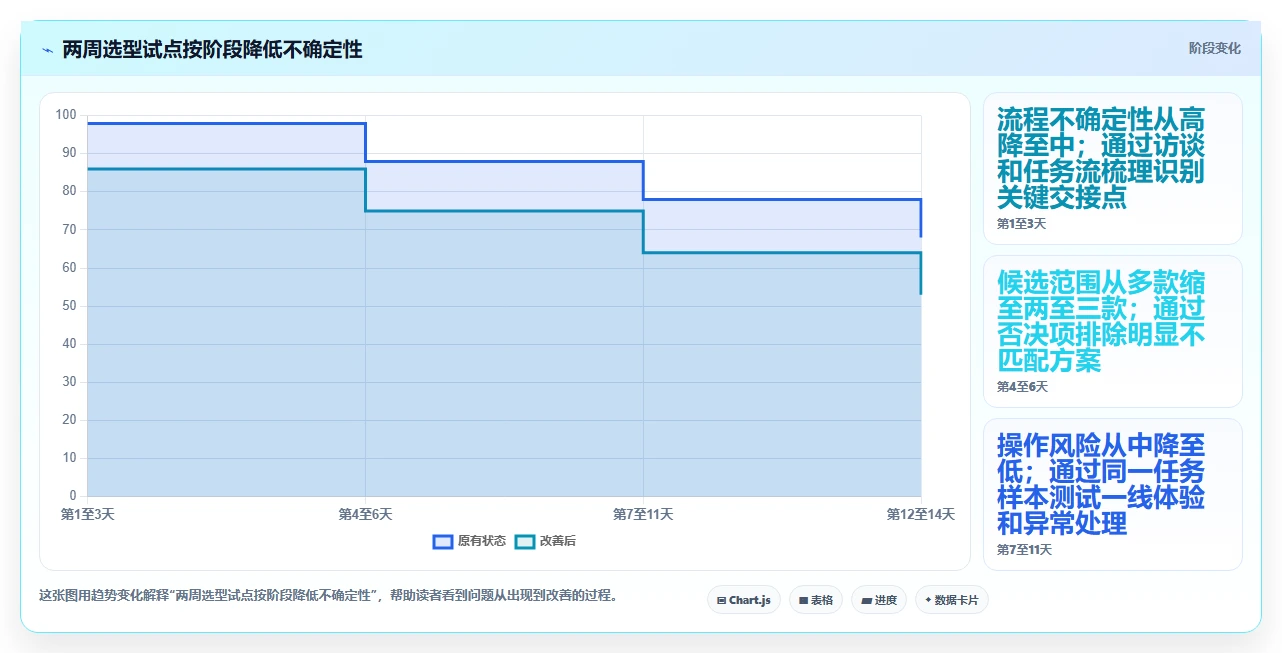Click the x-axis label 第12至14天
1282x653 pixels.
pyautogui.click(x=921, y=514)
